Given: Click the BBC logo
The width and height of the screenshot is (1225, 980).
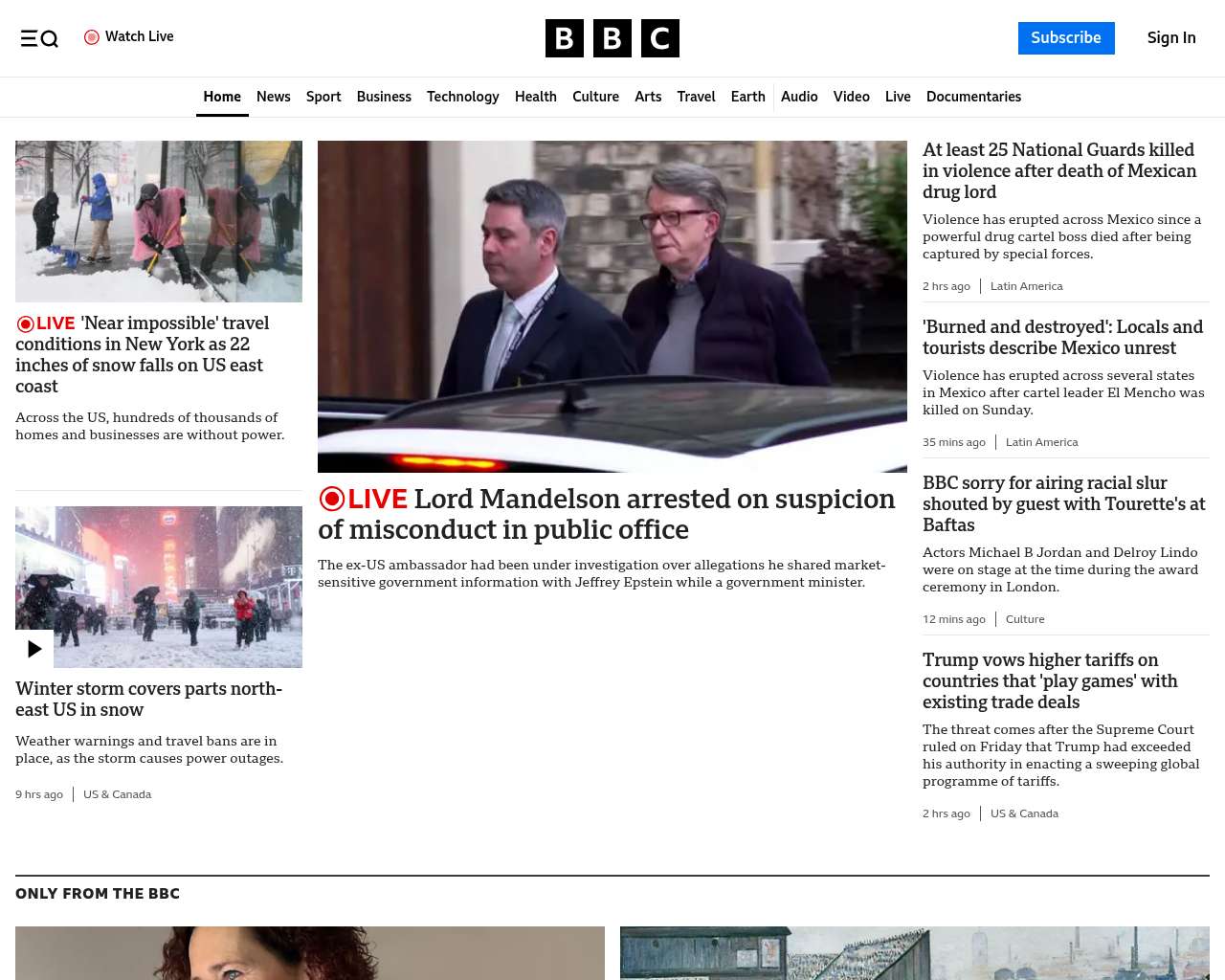Looking at the screenshot, I should pos(612,38).
